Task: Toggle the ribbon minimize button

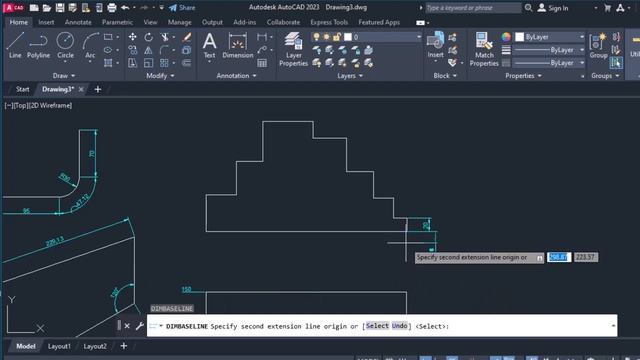Action: [420, 23]
